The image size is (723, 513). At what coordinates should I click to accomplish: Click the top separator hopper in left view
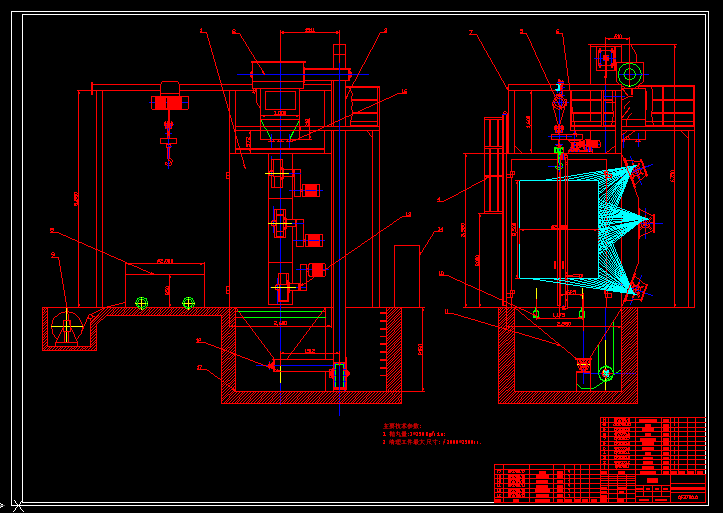point(281,100)
